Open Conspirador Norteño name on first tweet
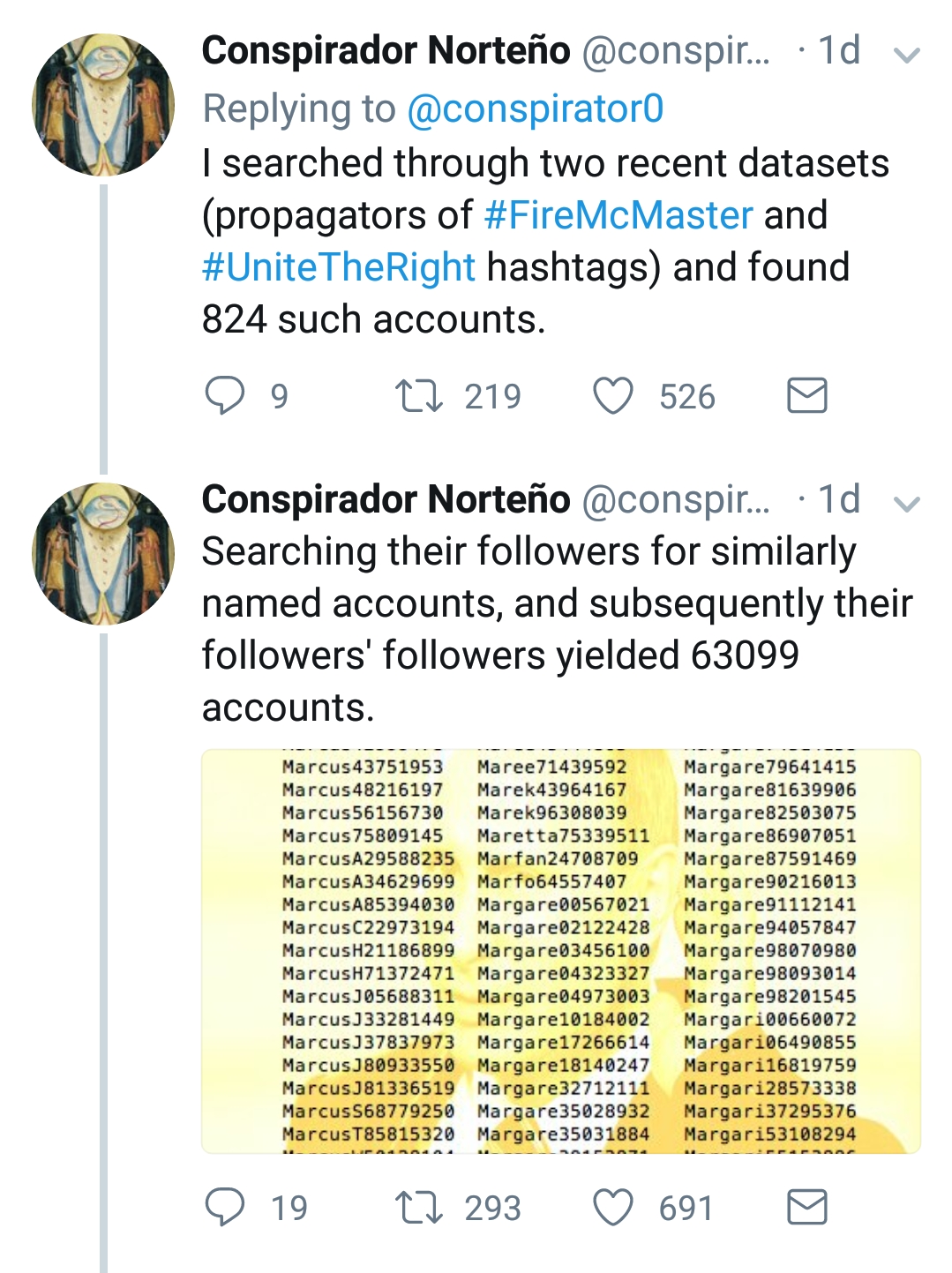The width and height of the screenshot is (952, 1273). click(386, 51)
